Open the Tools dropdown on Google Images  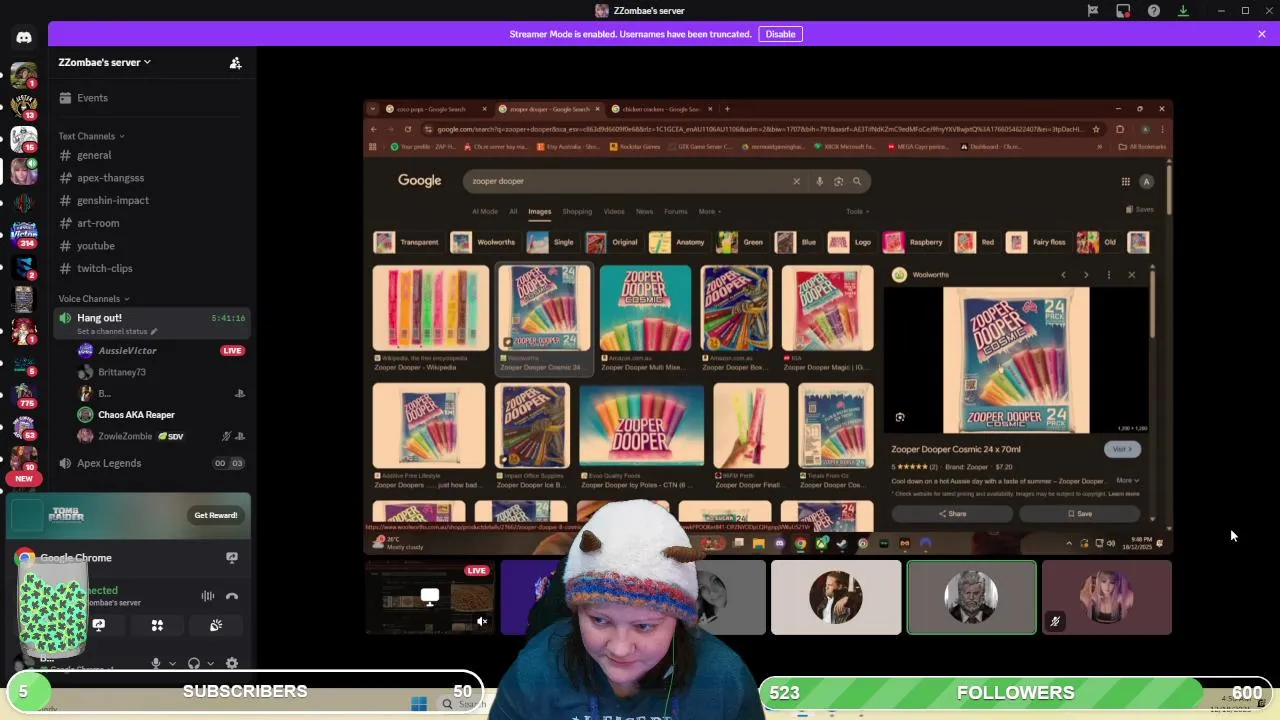click(x=857, y=211)
